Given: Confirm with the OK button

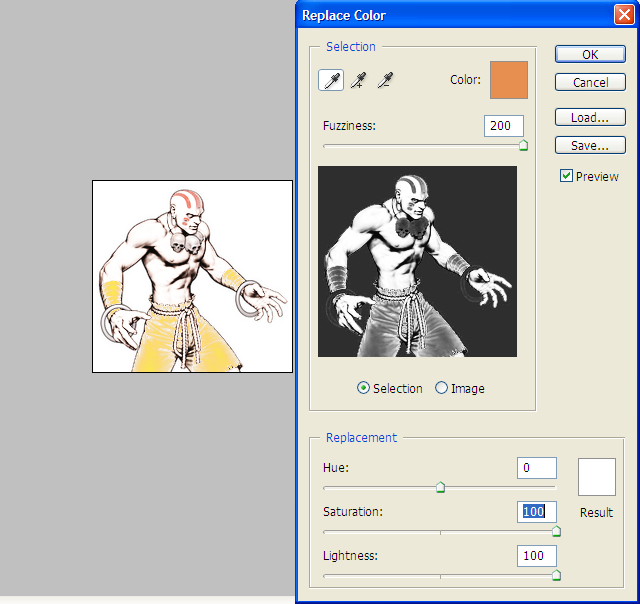Looking at the screenshot, I should pyautogui.click(x=590, y=54).
